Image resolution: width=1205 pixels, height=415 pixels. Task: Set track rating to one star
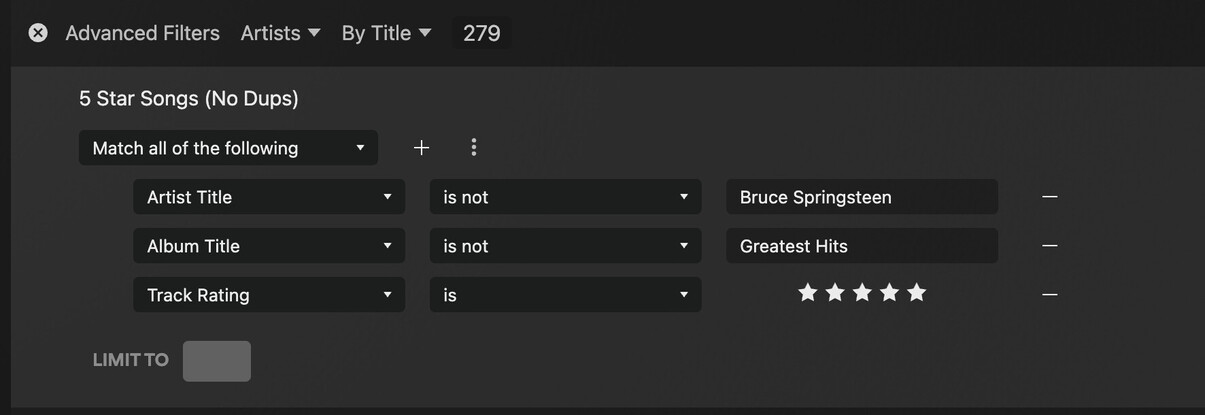[x=808, y=293]
